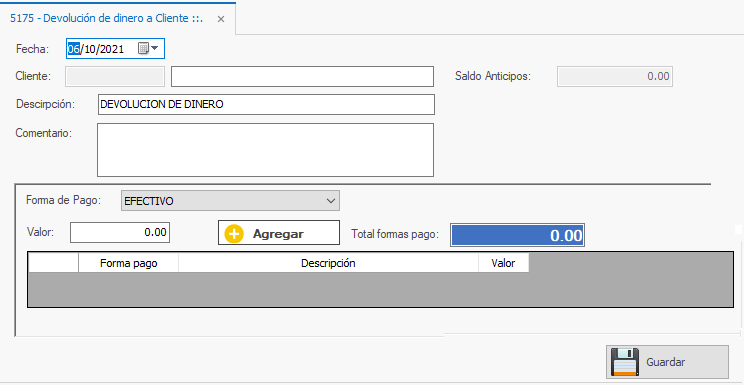This screenshot has width=744, height=385.
Task: Click the Total formas pago label
Action: (x=395, y=234)
